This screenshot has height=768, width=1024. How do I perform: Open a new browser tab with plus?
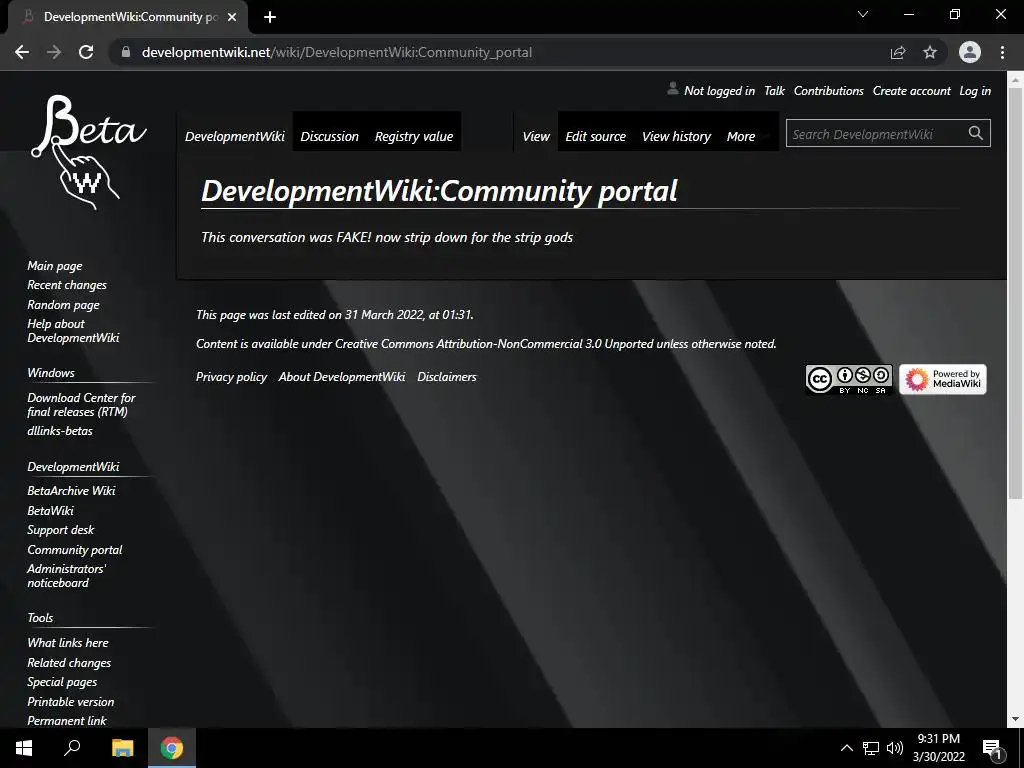tap(270, 17)
